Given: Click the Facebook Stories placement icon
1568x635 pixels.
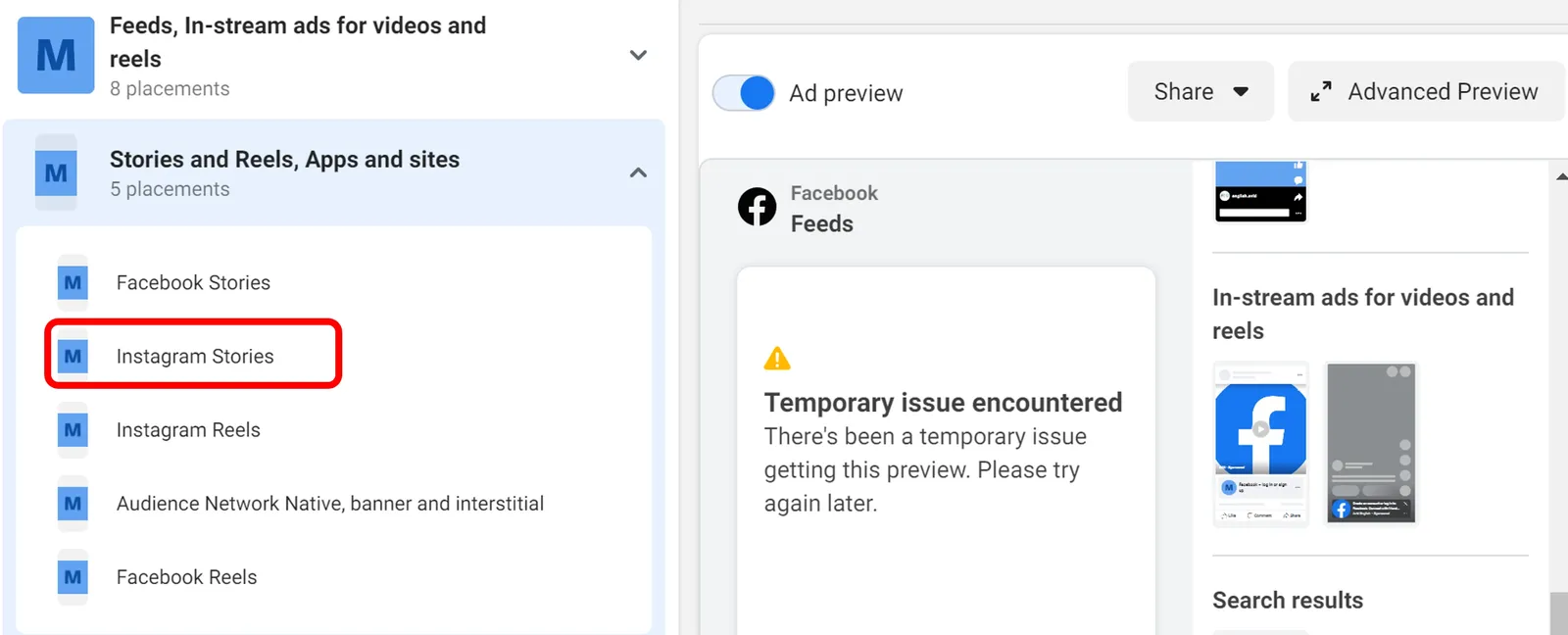Looking at the screenshot, I should [72, 282].
